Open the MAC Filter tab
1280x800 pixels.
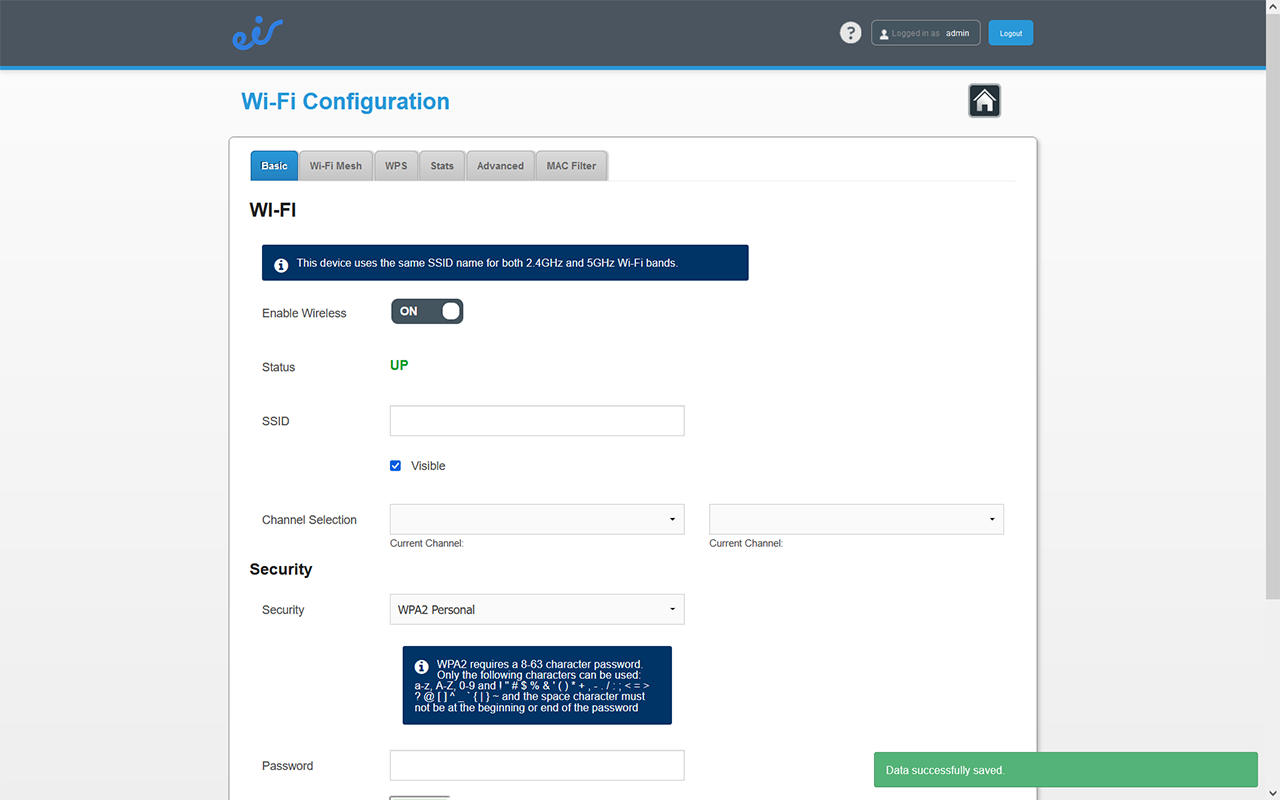click(571, 166)
